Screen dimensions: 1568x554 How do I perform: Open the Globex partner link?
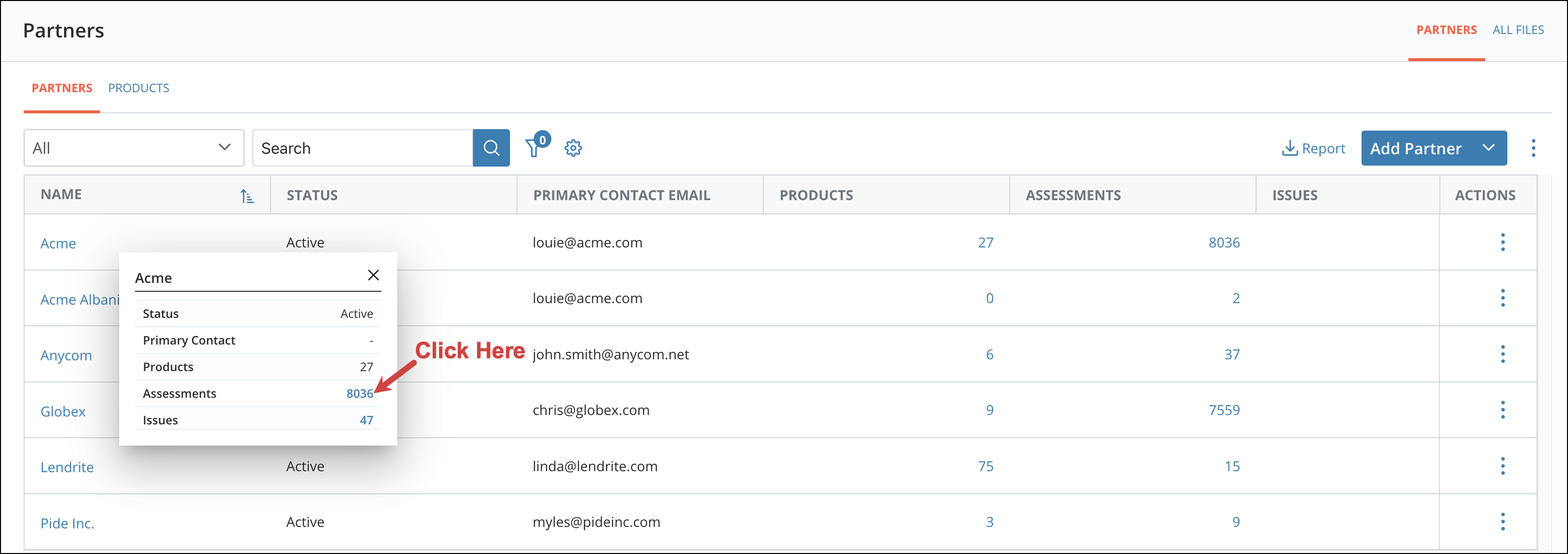63,412
